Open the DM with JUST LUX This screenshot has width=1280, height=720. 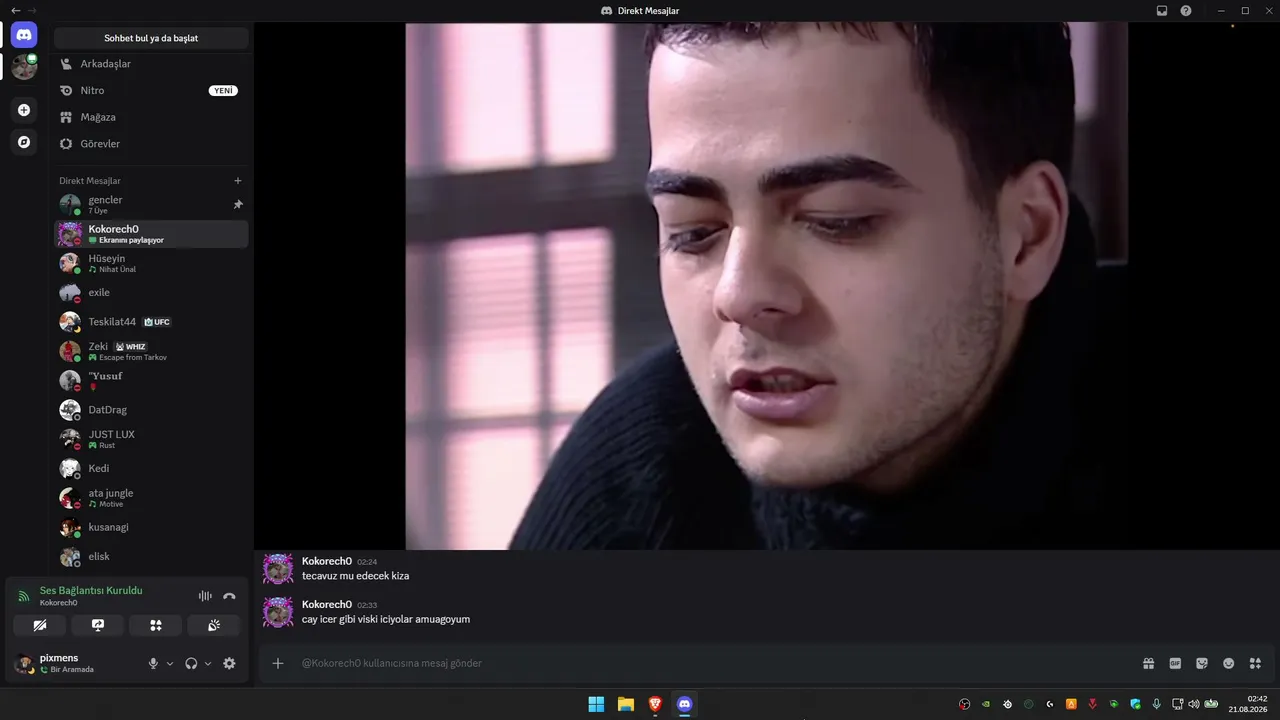coord(151,439)
